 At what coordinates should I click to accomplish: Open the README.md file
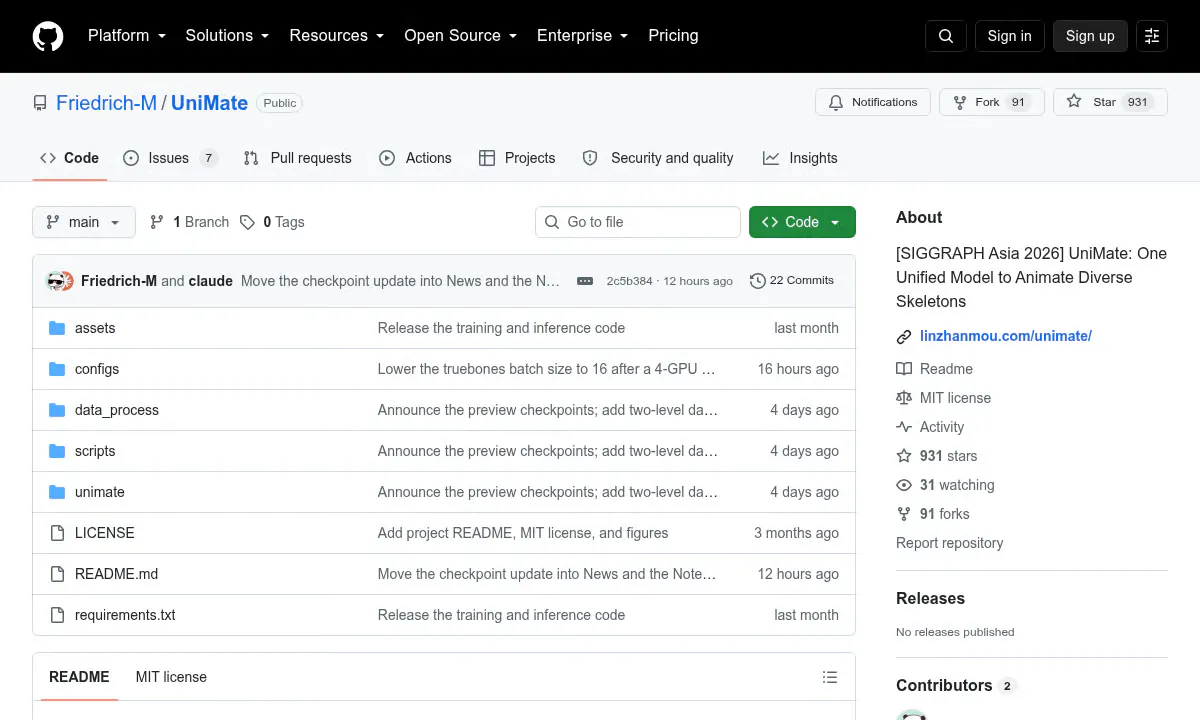[116, 574]
